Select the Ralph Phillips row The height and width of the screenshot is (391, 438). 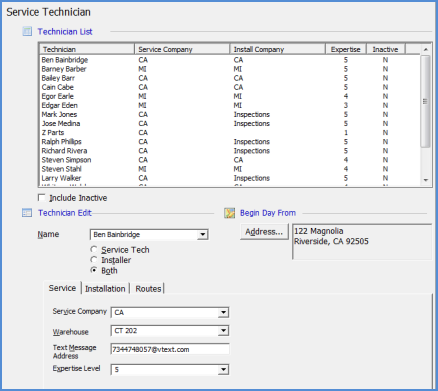229,142
